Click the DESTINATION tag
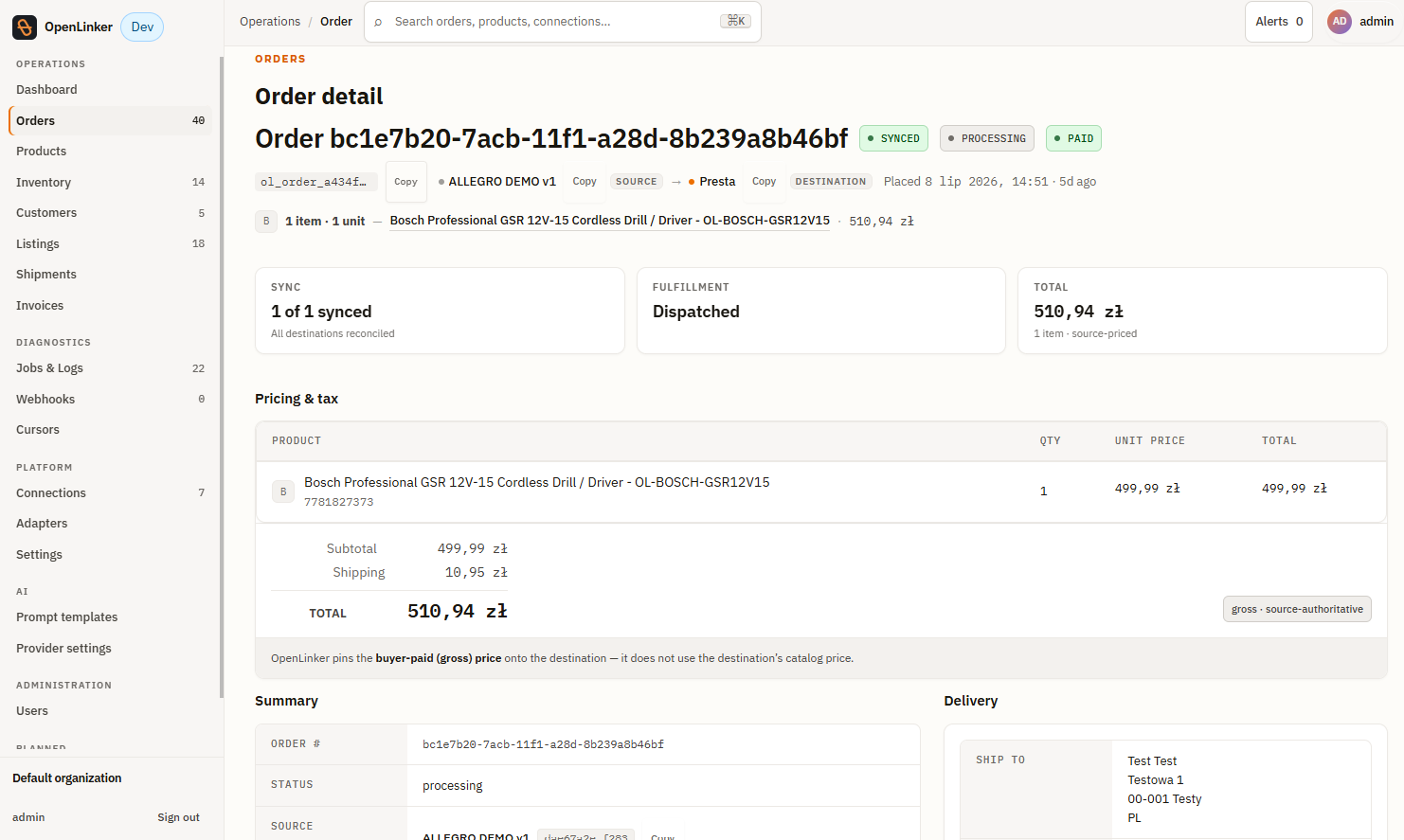This screenshot has height=840, width=1404. point(830,181)
